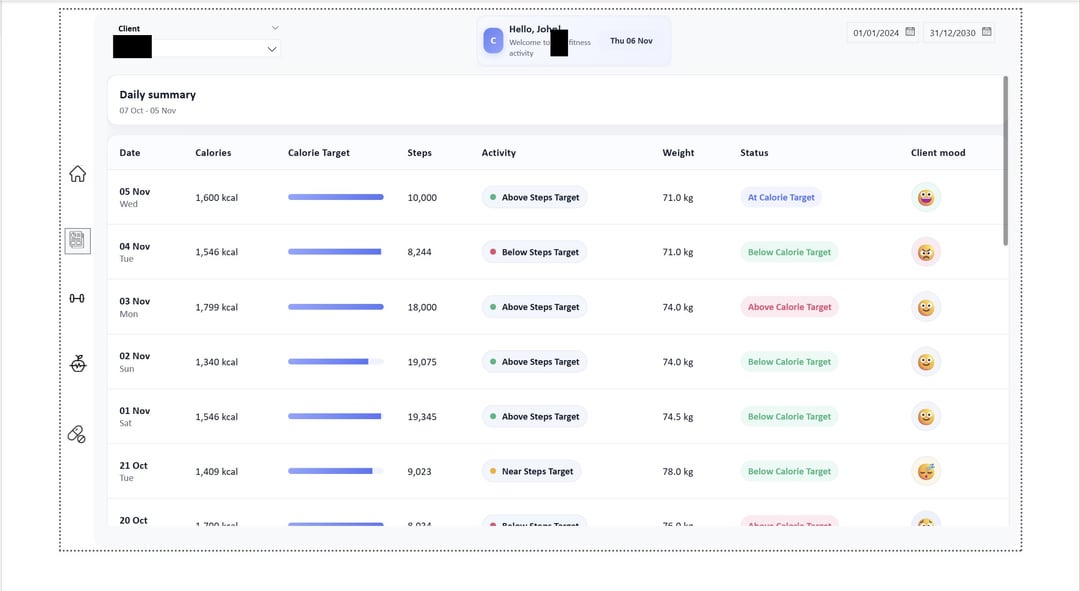The image size is (1080, 591).
Task: Click the Date column header
Action: [130, 153]
